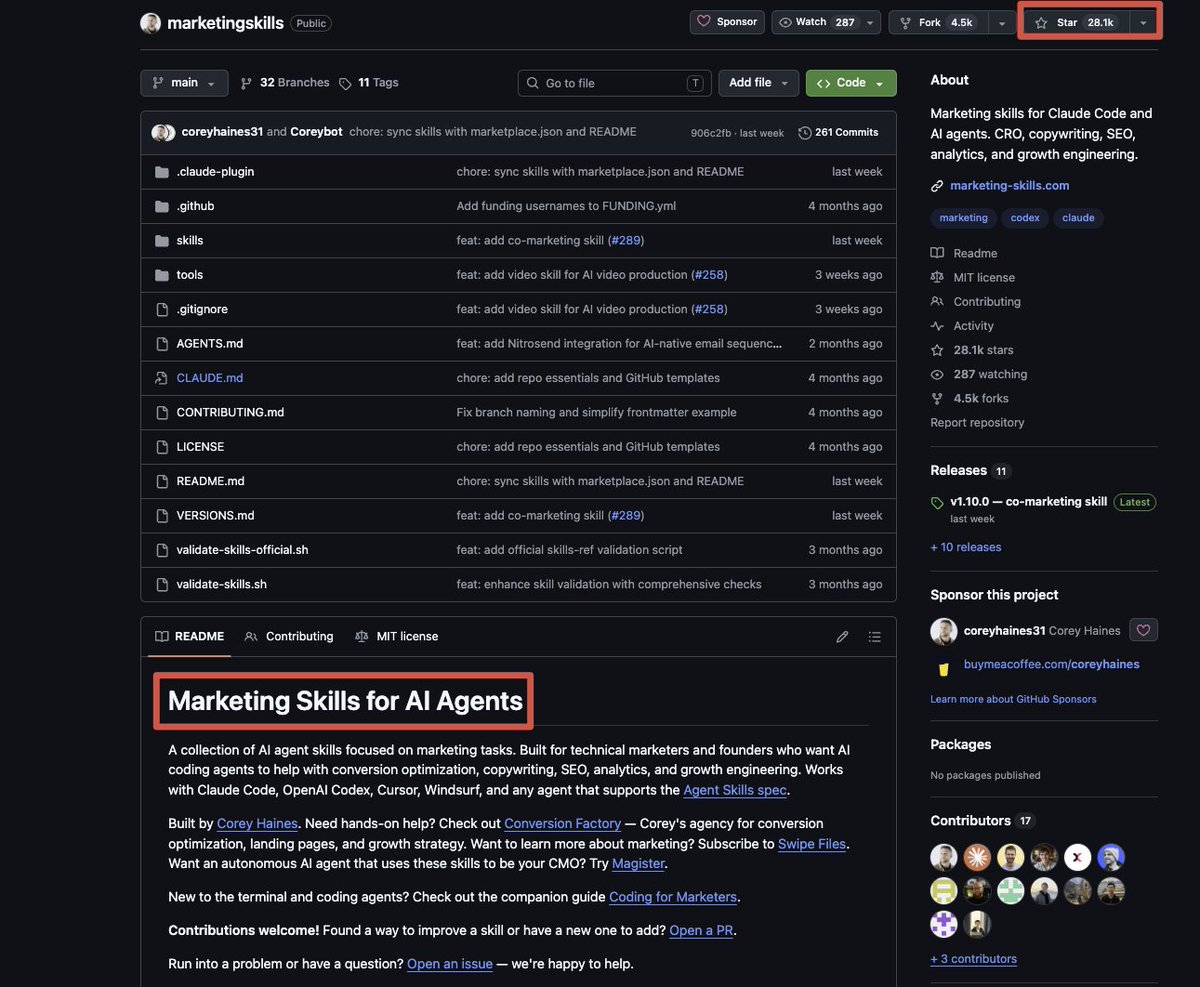Open the Add file dropdown
The image size is (1200, 987).
tap(758, 83)
